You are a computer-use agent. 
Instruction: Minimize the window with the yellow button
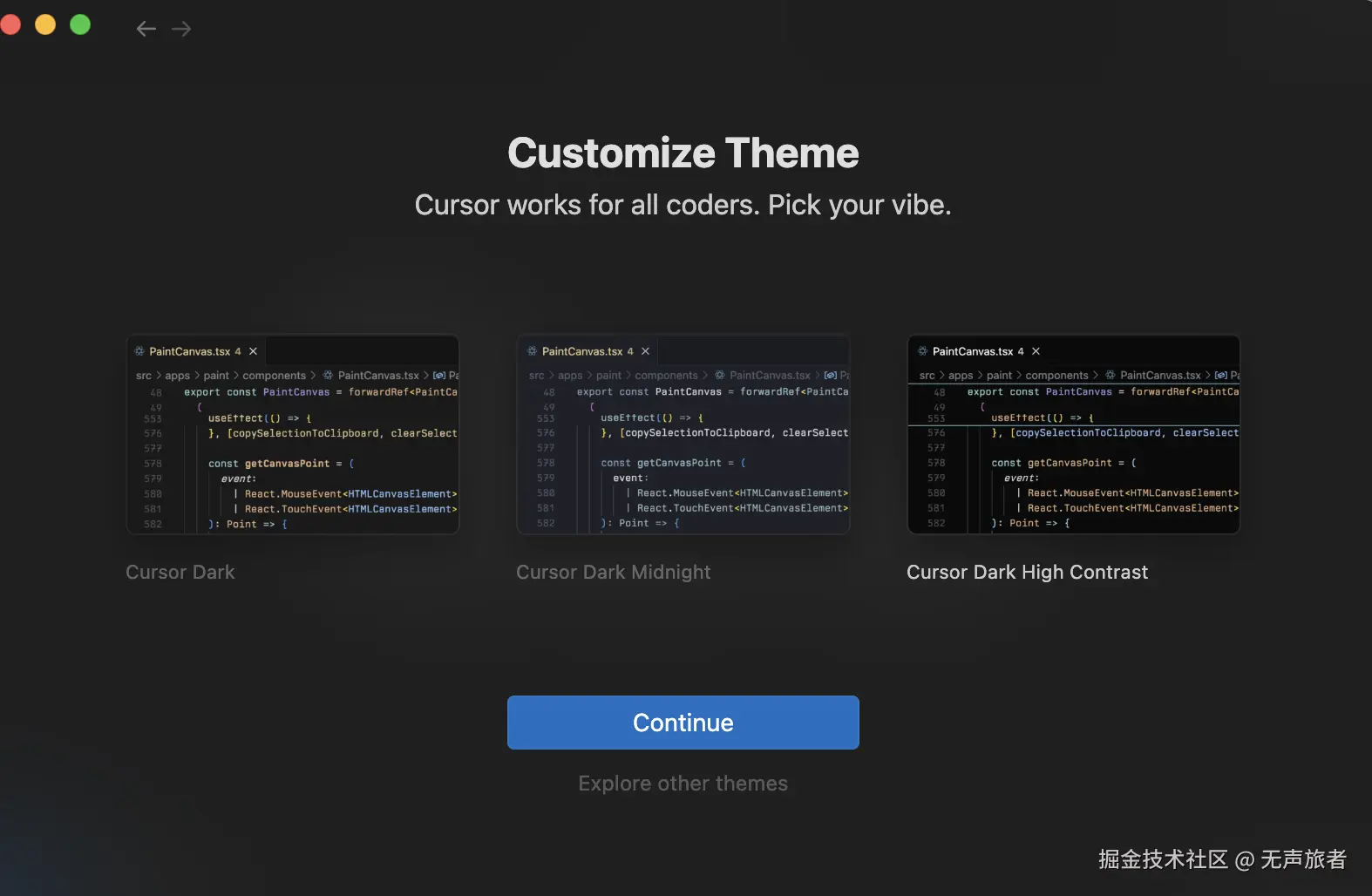click(x=45, y=24)
